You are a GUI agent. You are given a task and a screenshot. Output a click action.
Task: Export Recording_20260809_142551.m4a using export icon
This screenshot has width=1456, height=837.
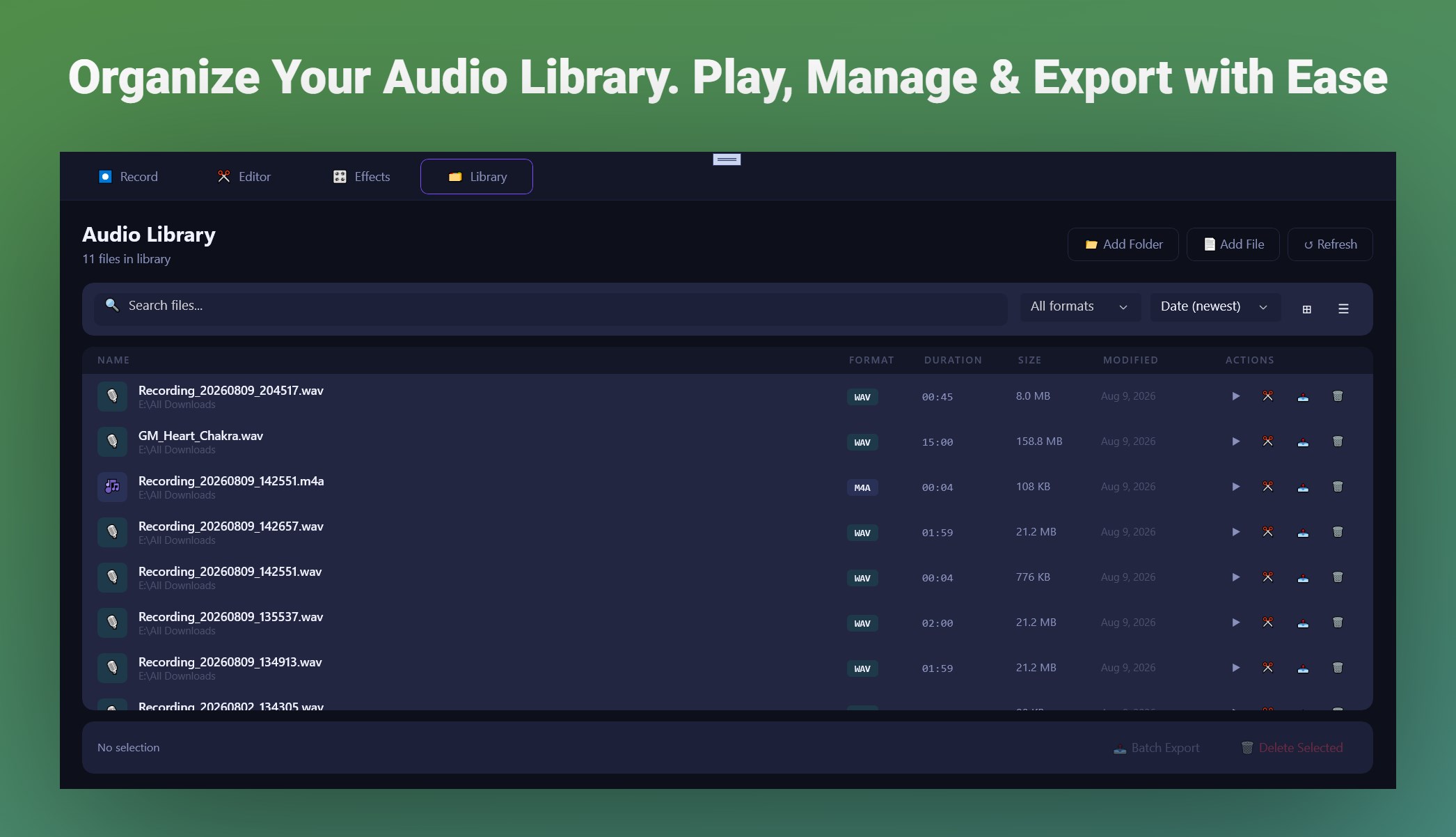pos(1303,487)
